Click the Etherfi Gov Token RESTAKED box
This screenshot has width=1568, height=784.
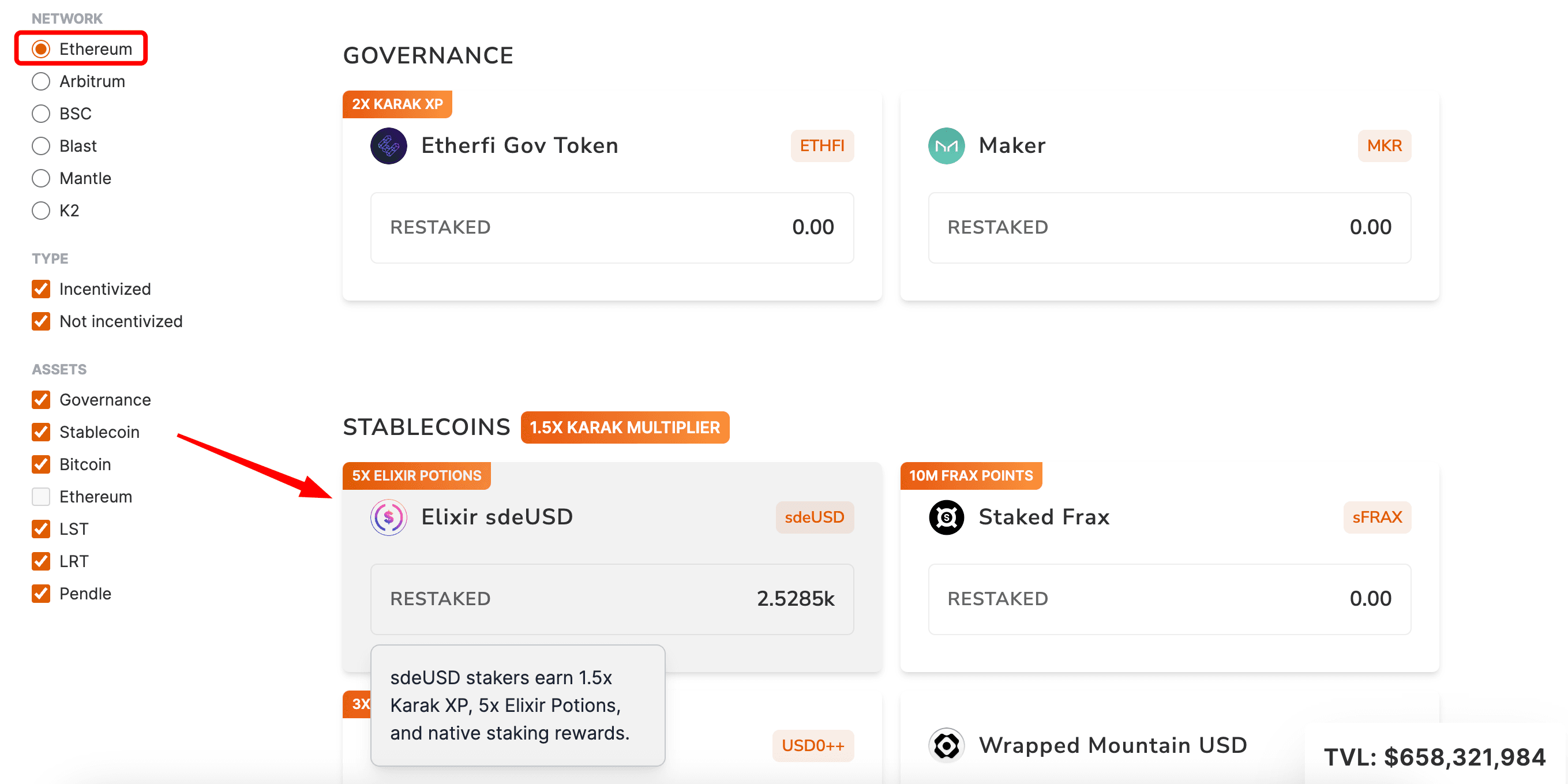[612, 228]
